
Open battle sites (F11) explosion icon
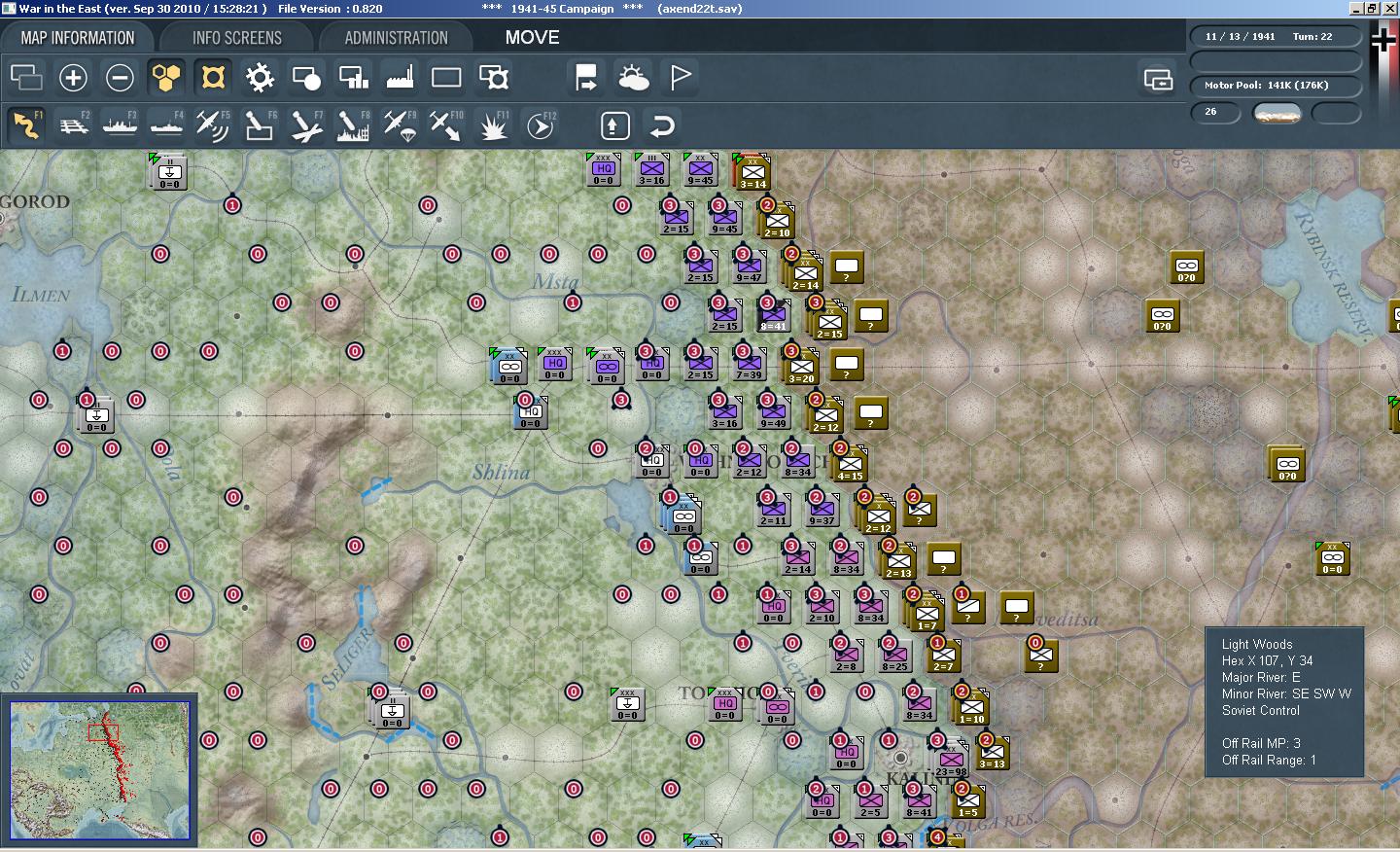493,125
